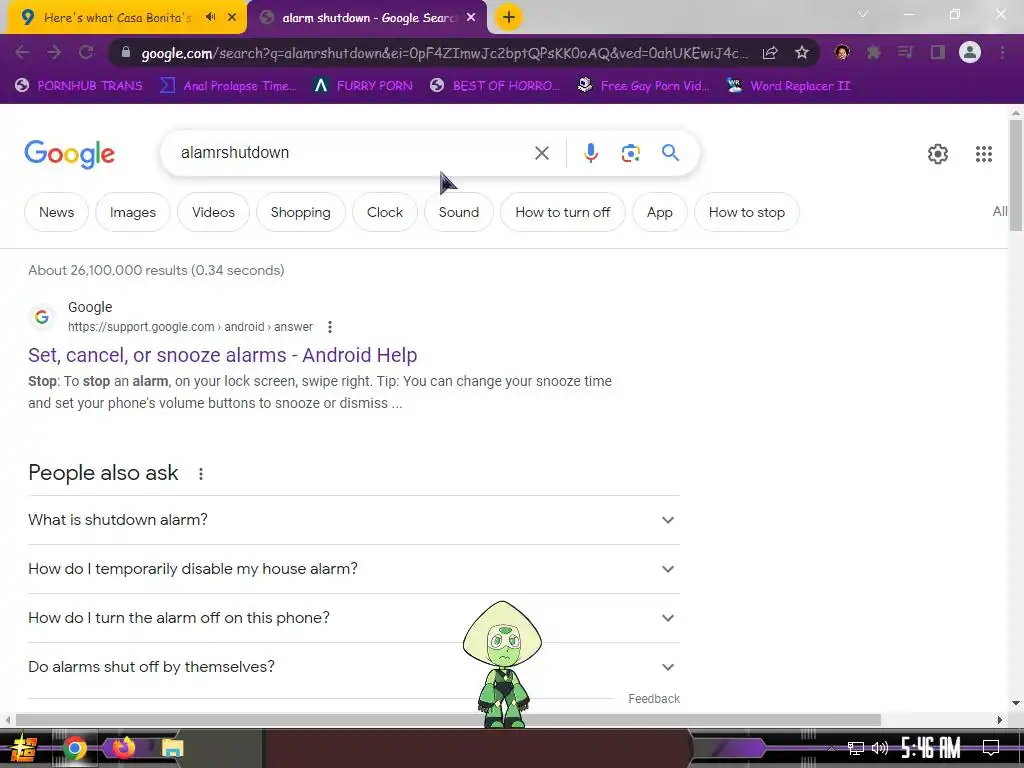
Task: Mute the Casa Bonita tab audio
Action: click(x=210, y=17)
